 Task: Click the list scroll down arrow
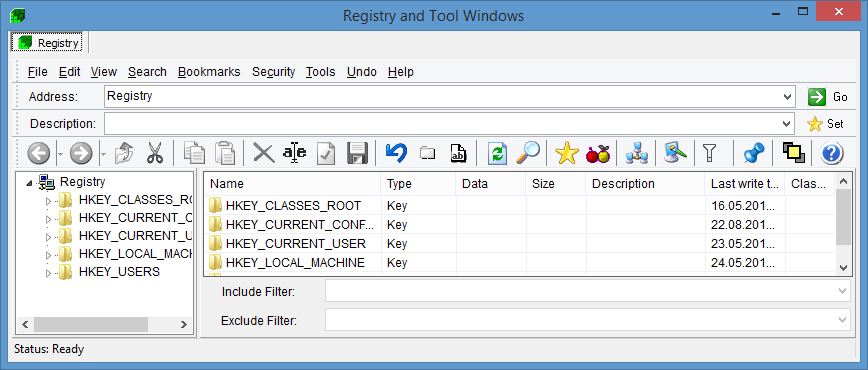(x=843, y=268)
